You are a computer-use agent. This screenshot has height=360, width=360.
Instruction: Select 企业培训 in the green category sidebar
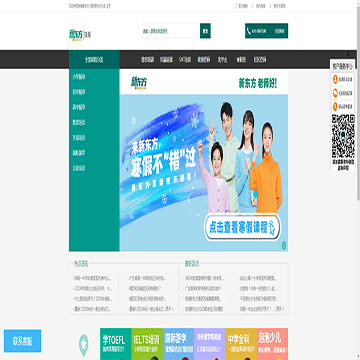[79, 168]
